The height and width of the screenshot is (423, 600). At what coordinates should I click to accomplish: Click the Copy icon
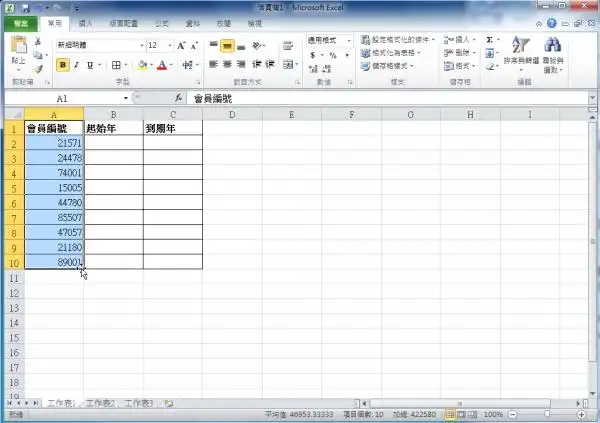pos(38,55)
